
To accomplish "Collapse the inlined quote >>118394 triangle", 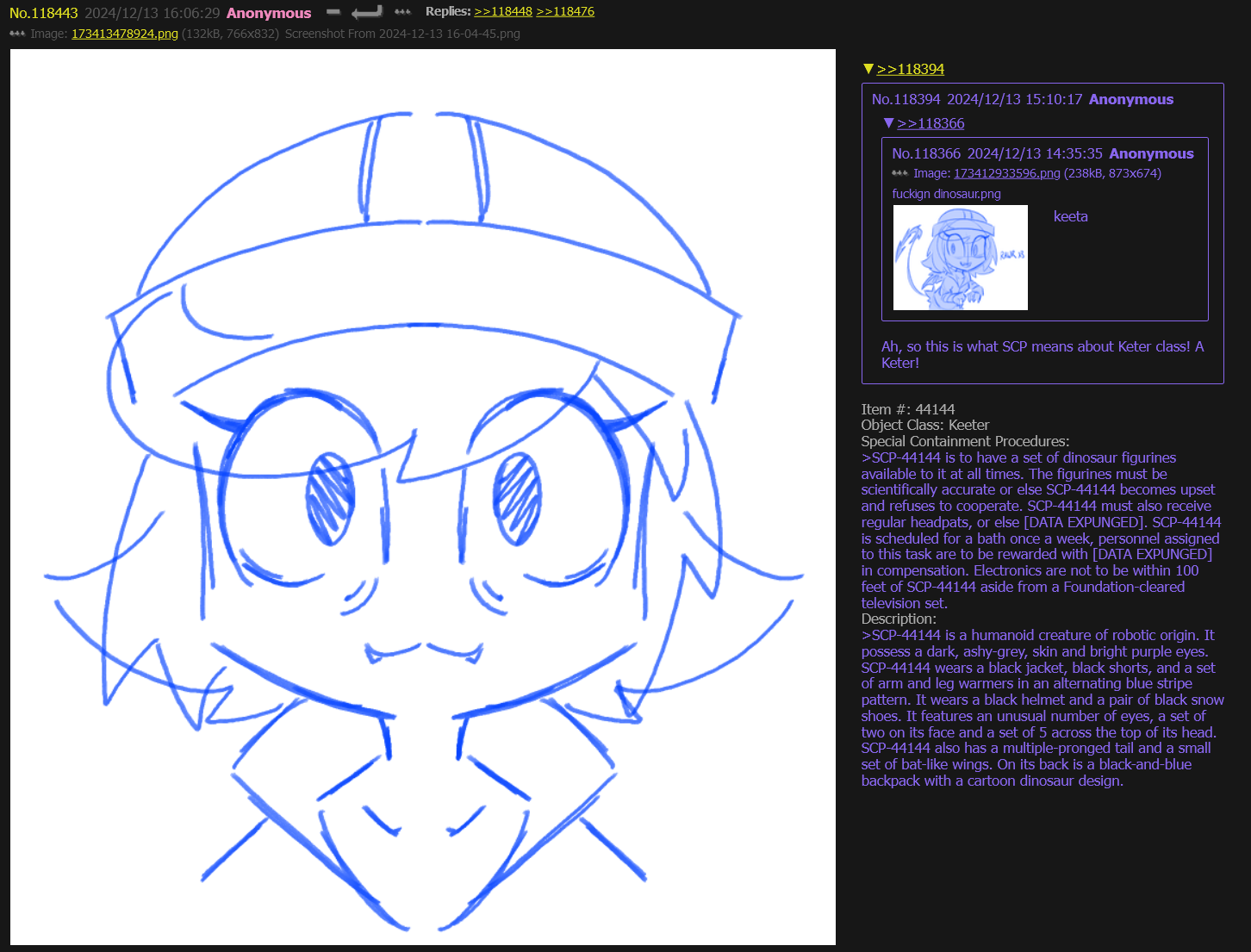I will (x=868, y=69).
